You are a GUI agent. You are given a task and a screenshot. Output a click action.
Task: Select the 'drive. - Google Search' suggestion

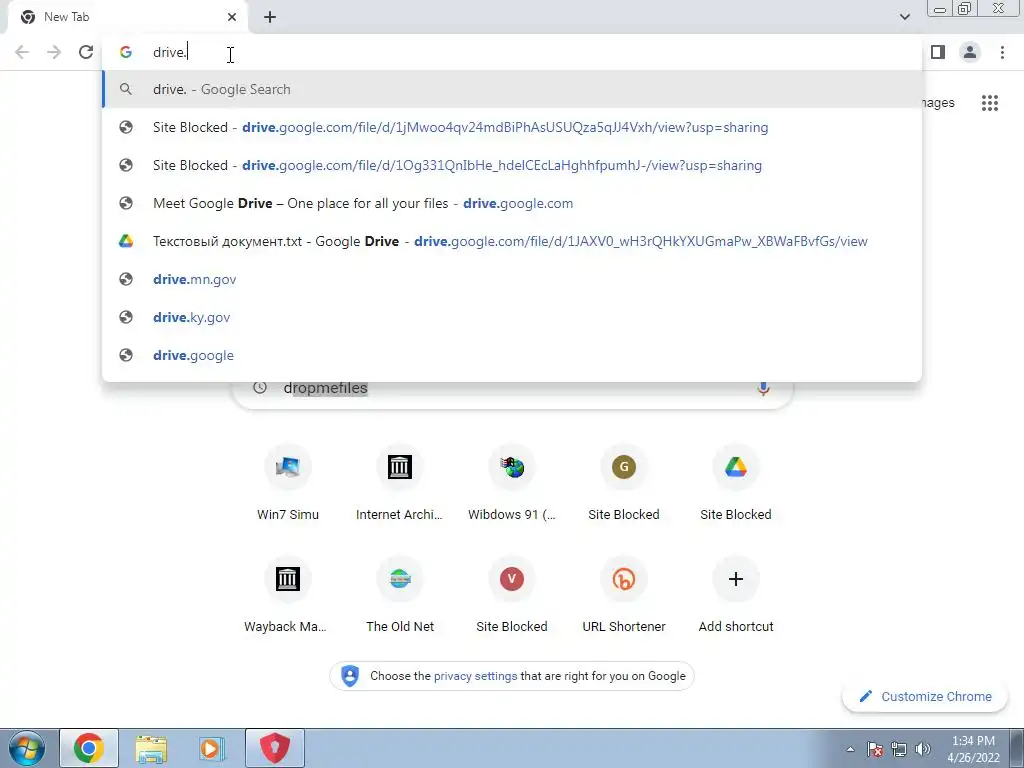512,89
